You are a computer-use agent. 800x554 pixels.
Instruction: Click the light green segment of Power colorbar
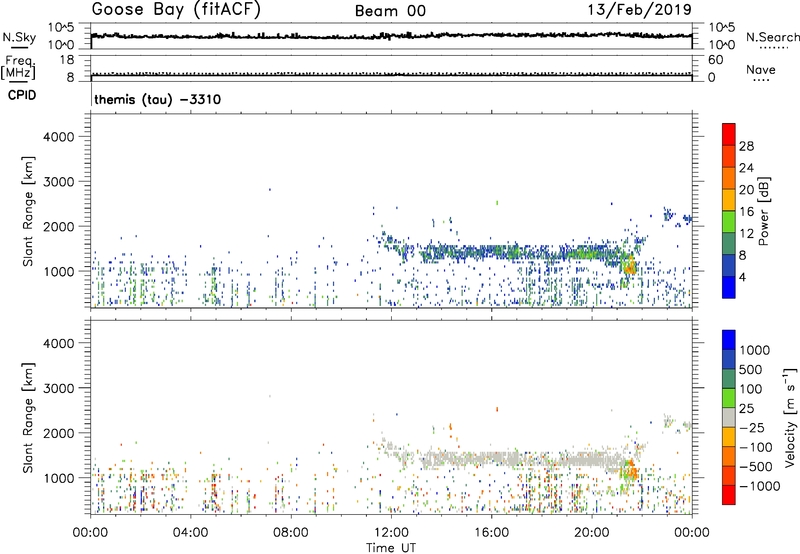(x=729, y=221)
